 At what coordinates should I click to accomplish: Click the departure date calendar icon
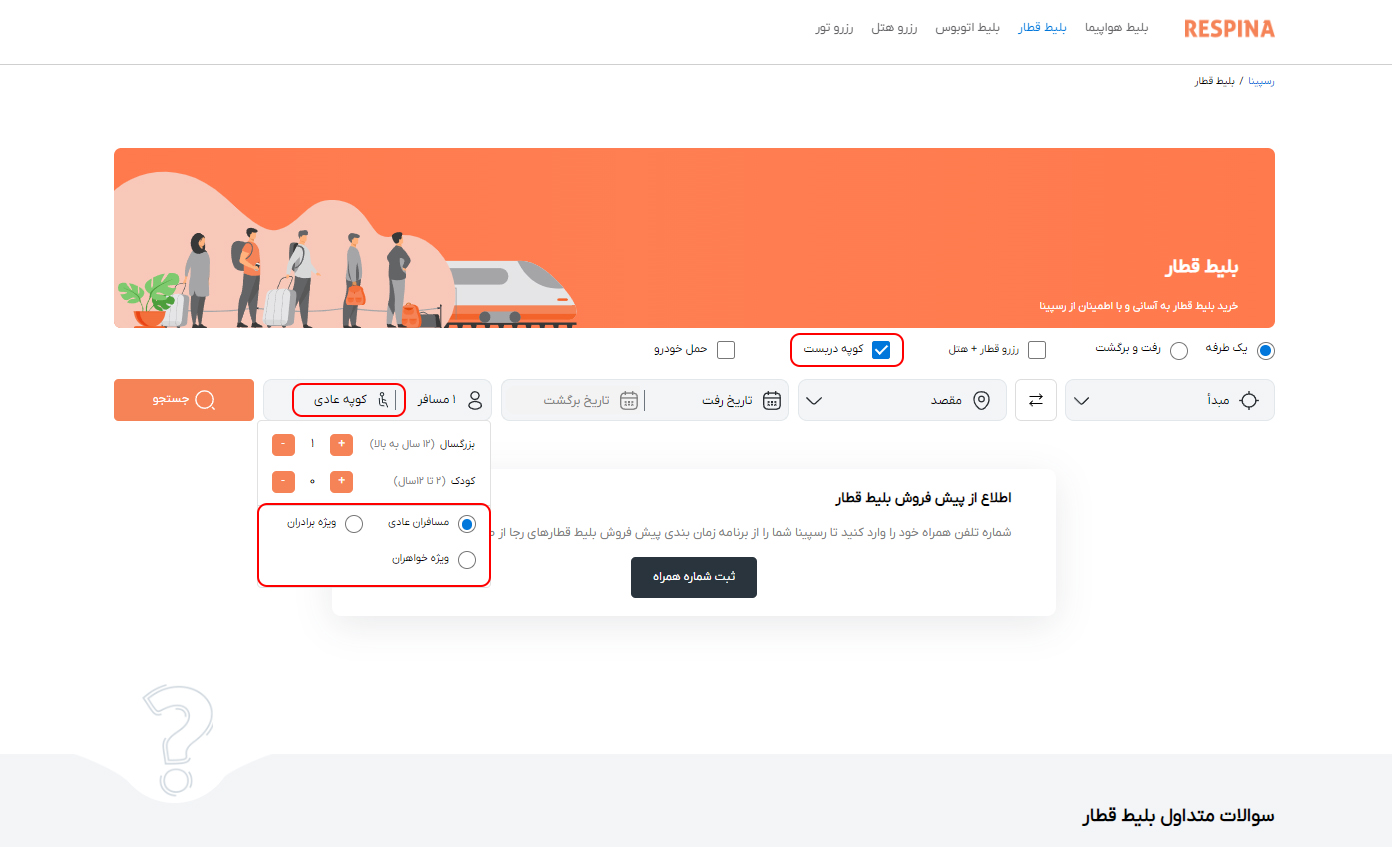point(772,400)
